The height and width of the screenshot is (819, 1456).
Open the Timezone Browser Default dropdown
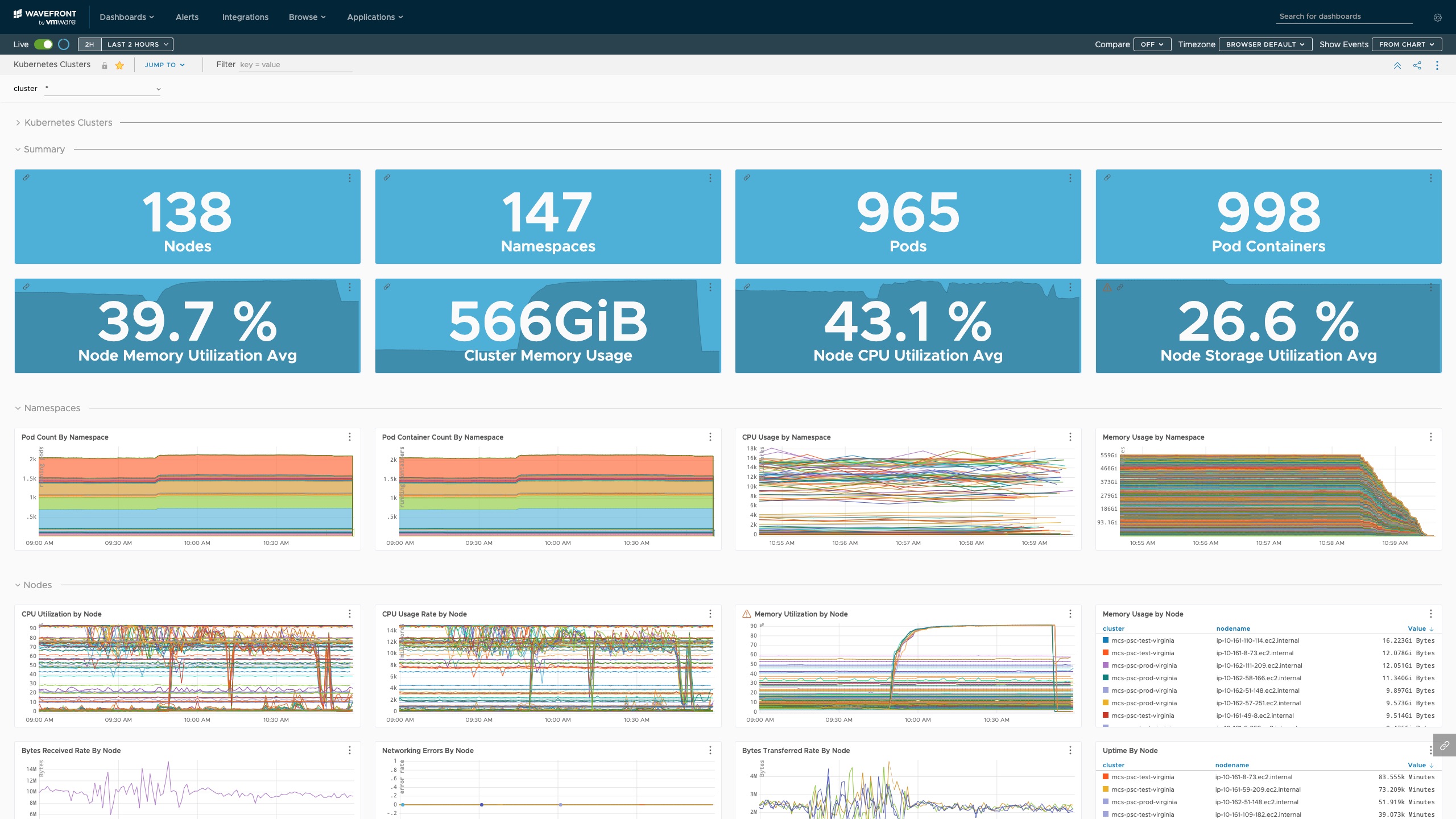[x=1265, y=44]
